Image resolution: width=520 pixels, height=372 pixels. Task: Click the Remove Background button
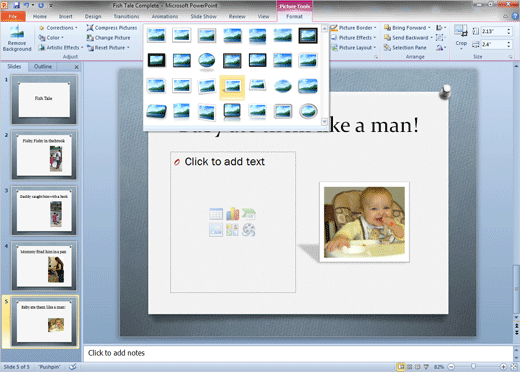17,38
